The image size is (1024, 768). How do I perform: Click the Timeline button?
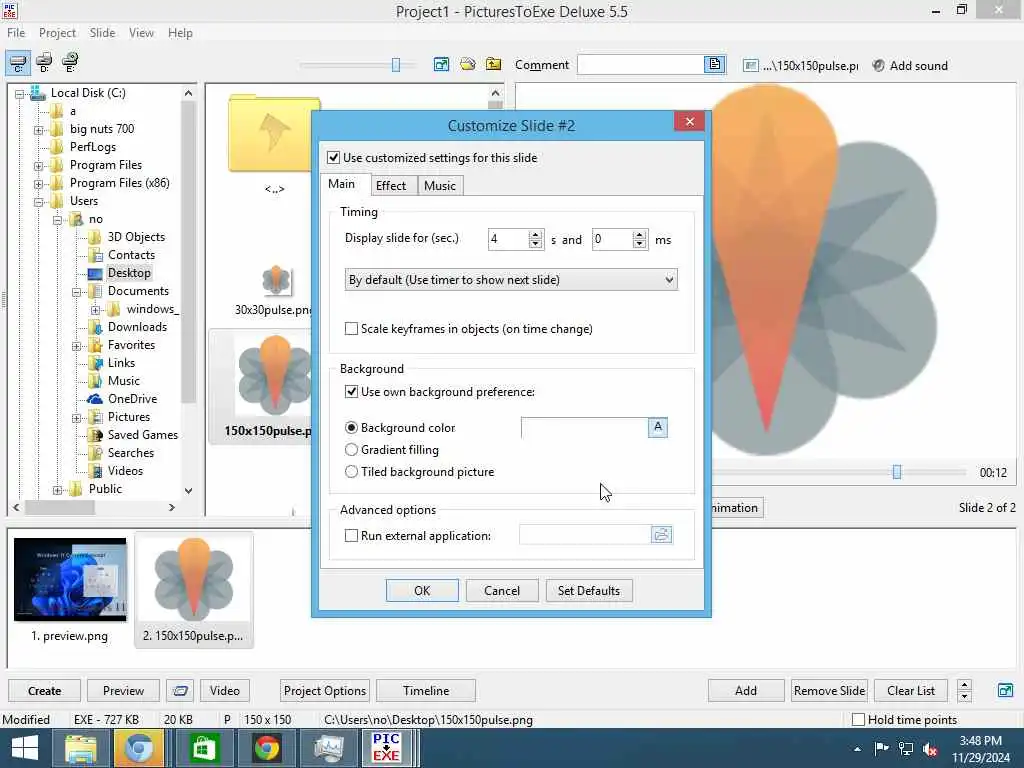(x=426, y=690)
